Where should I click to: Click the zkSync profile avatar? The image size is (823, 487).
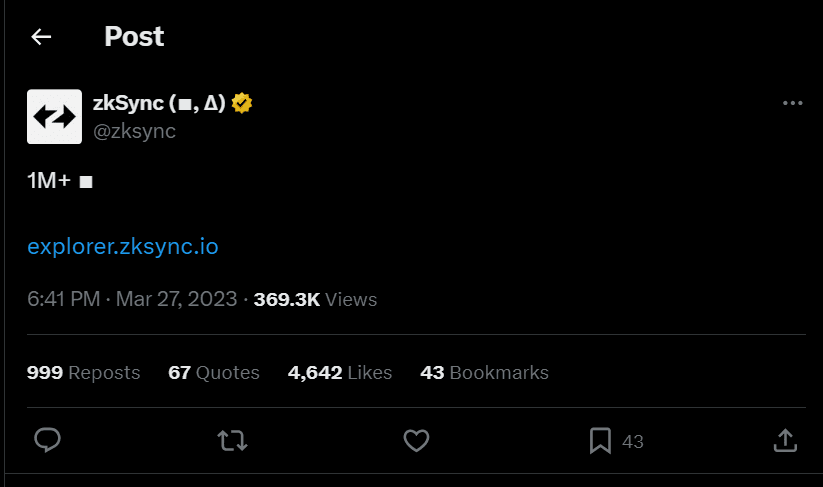[55, 117]
